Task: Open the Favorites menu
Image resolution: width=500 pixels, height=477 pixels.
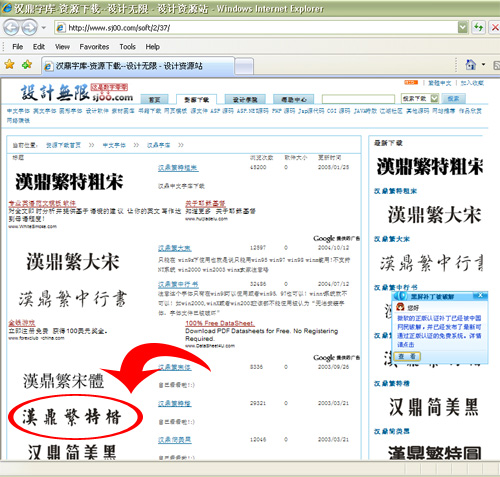Action: coord(94,47)
